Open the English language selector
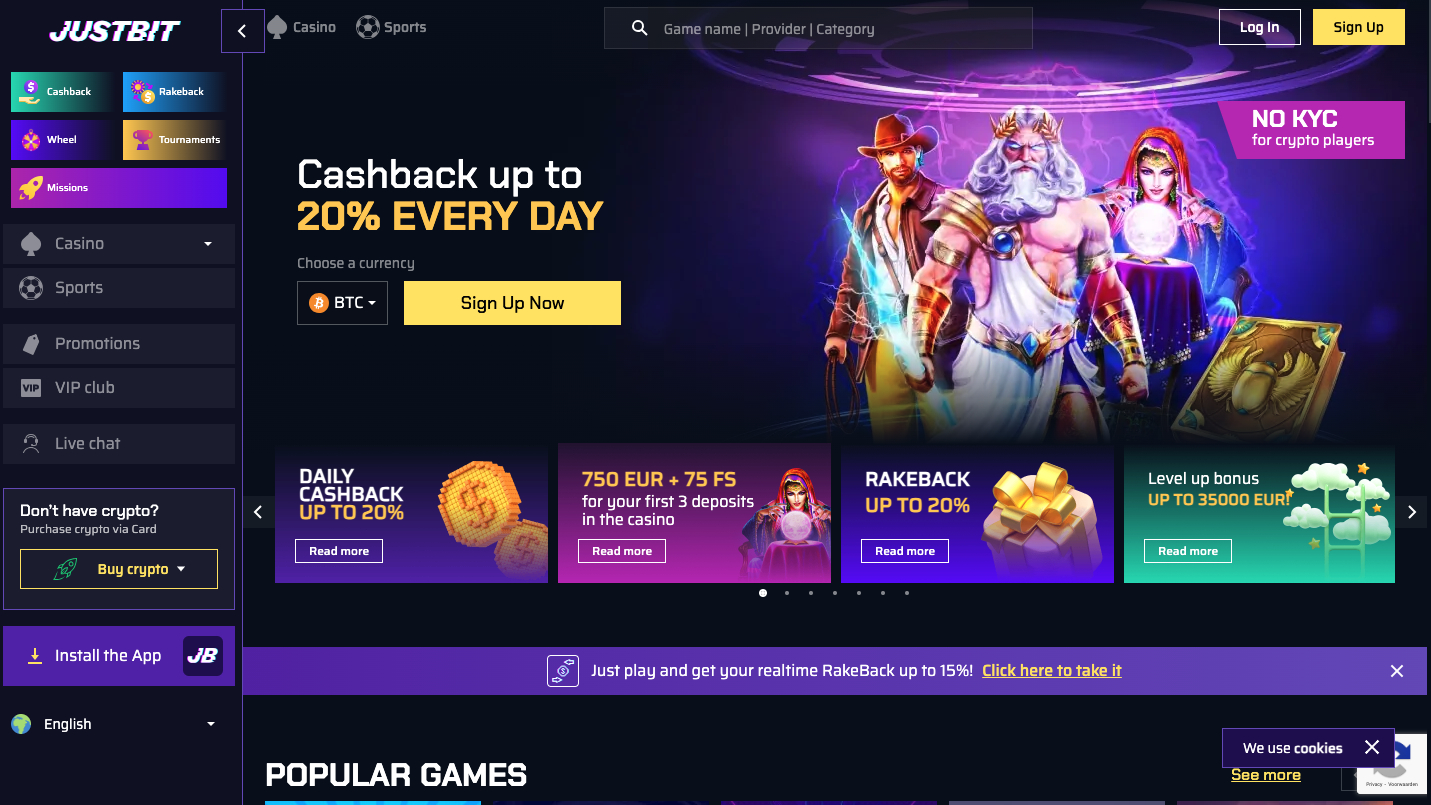The width and height of the screenshot is (1431, 805). click(114, 724)
